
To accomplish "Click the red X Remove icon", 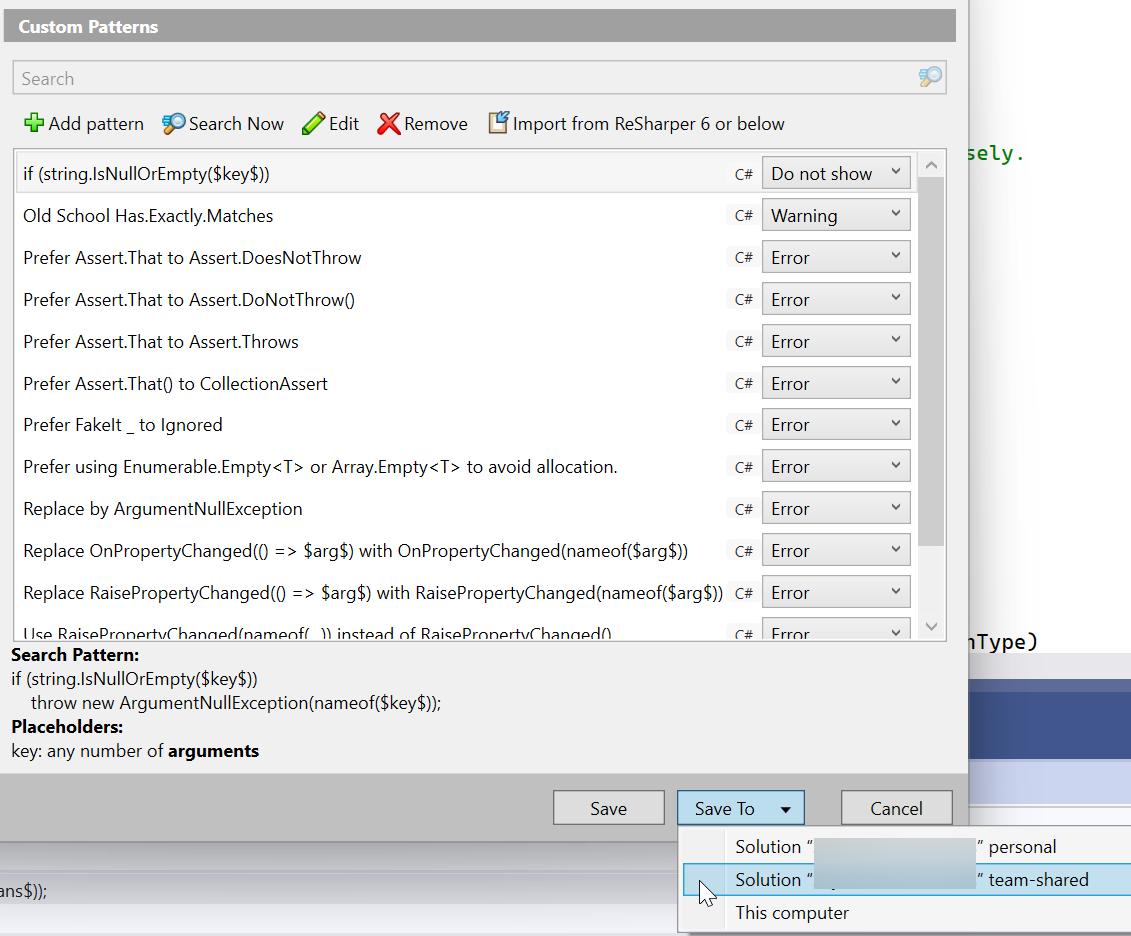I will (389, 123).
